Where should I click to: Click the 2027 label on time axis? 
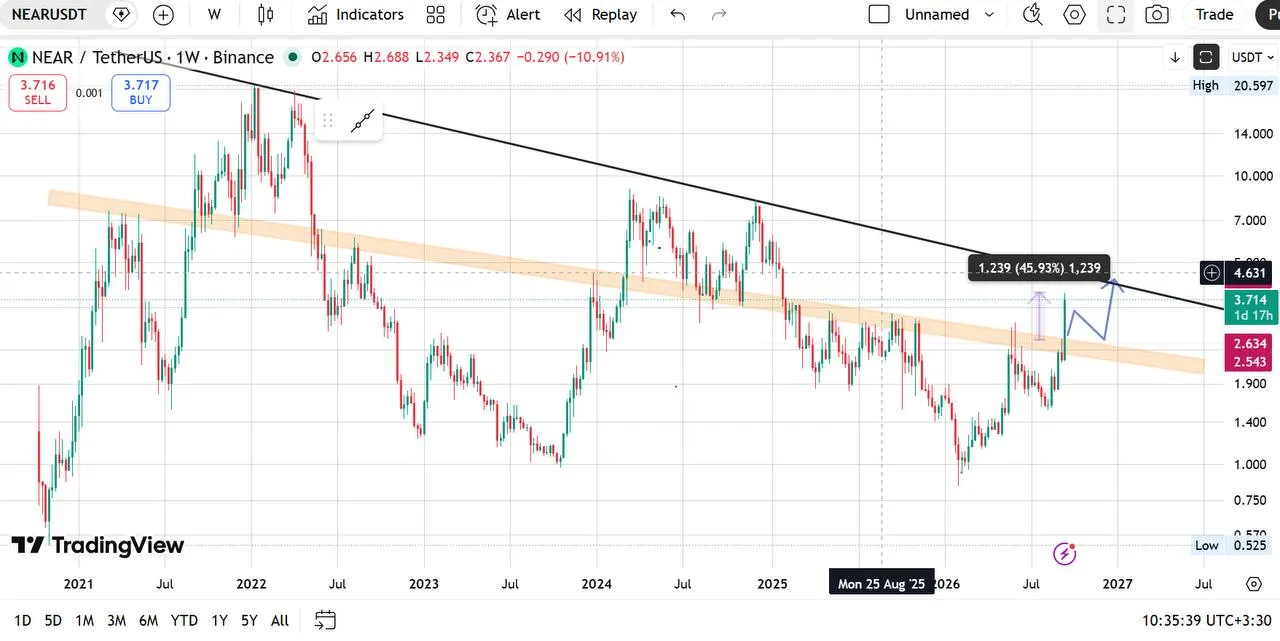pos(1117,583)
